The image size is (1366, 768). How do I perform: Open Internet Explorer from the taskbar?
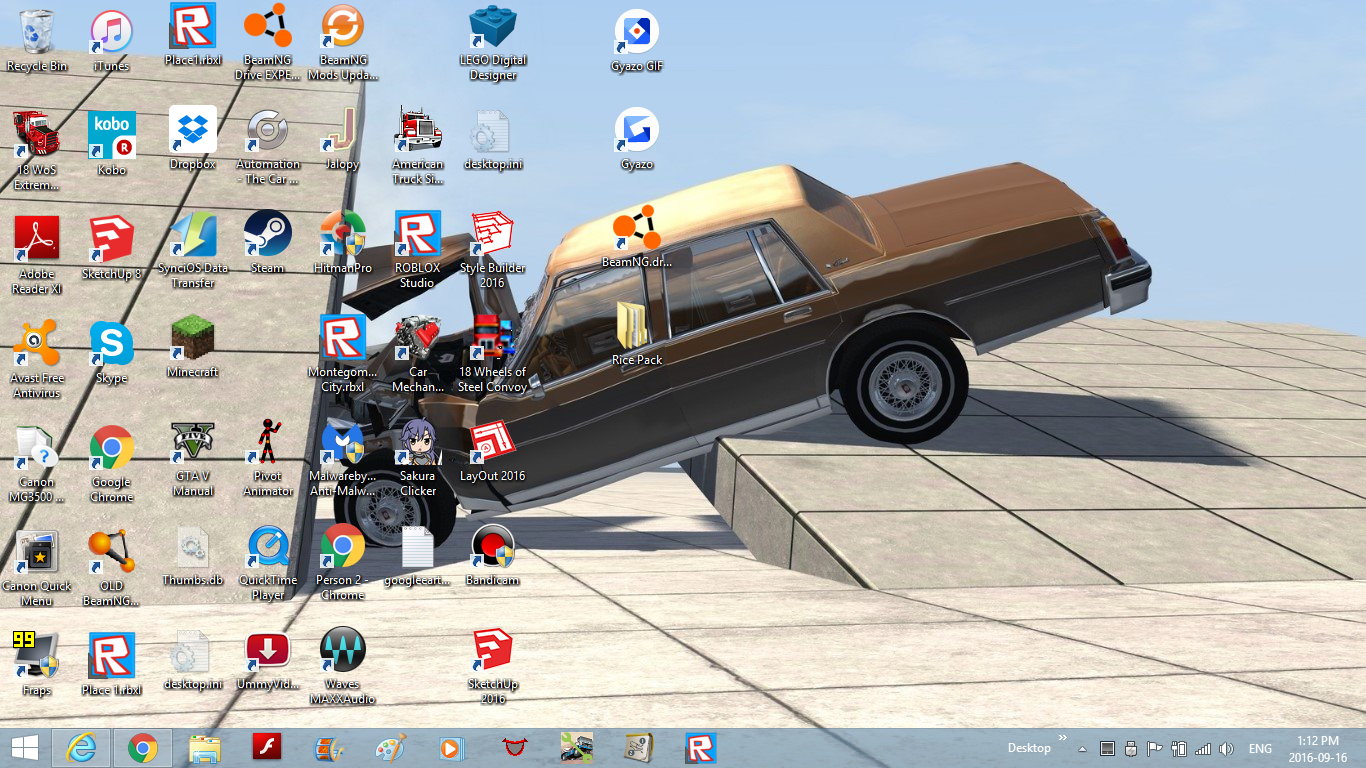tap(81, 748)
